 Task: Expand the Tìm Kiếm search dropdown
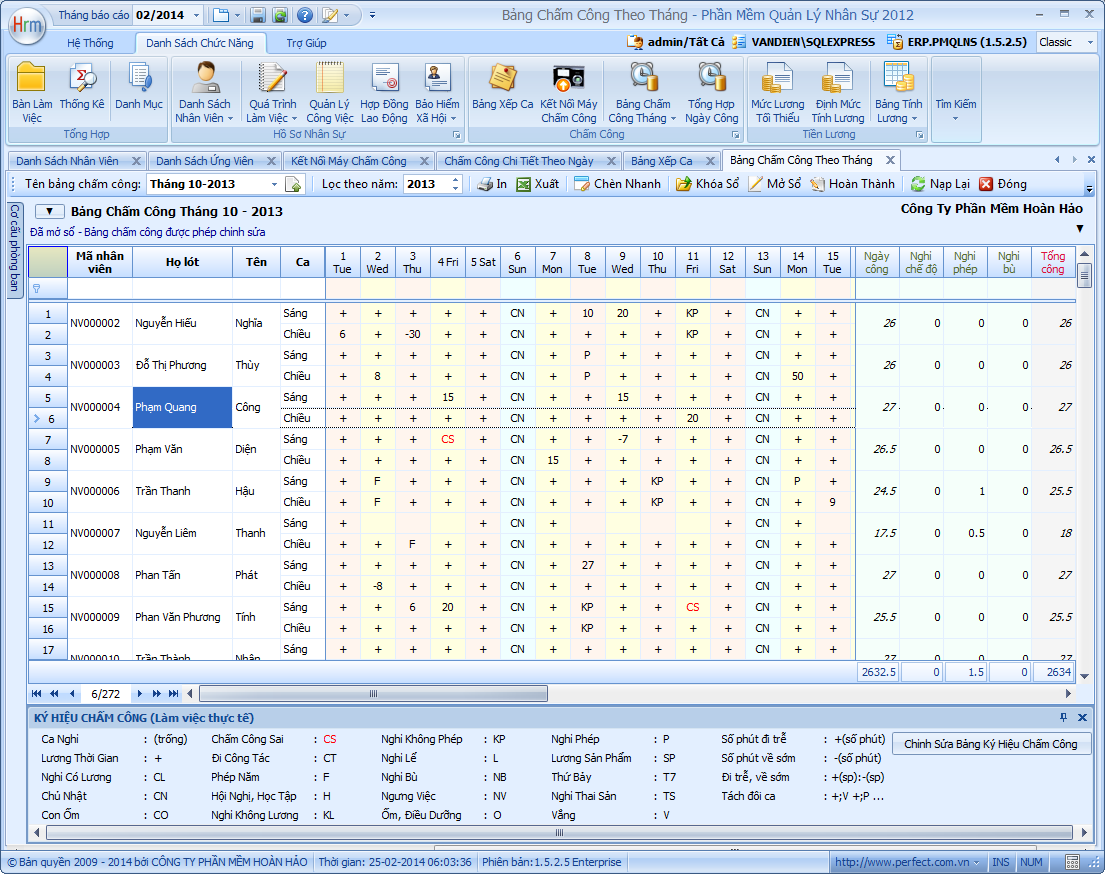(956, 99)
